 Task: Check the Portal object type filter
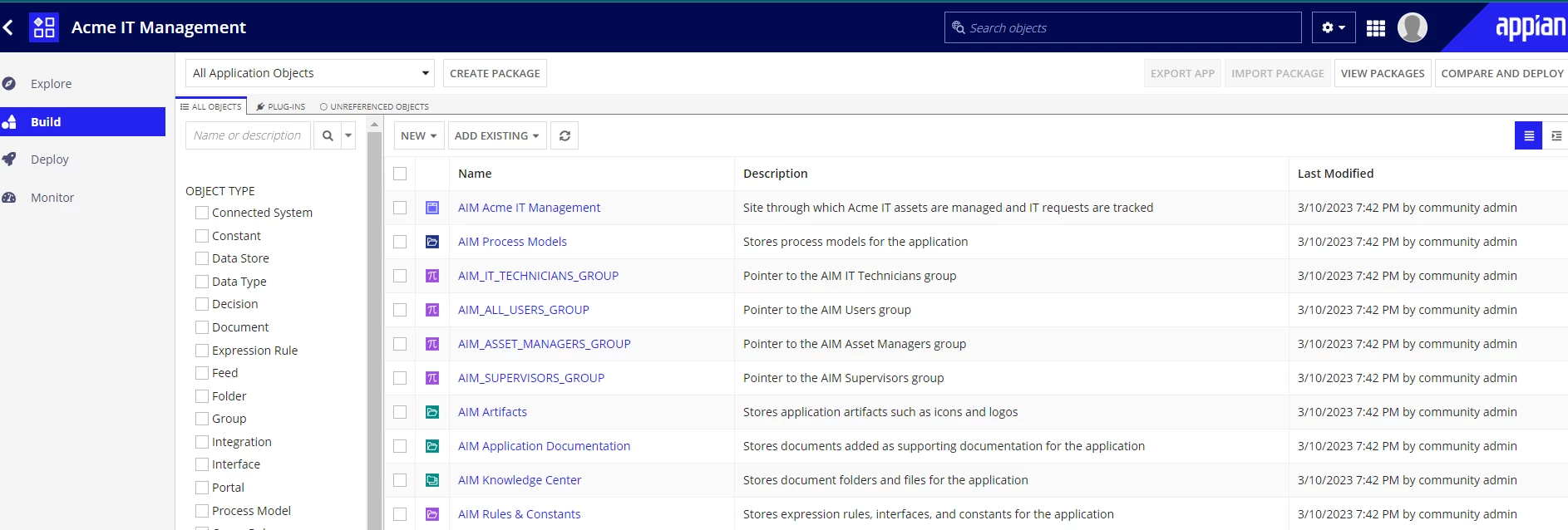(202, 488)
